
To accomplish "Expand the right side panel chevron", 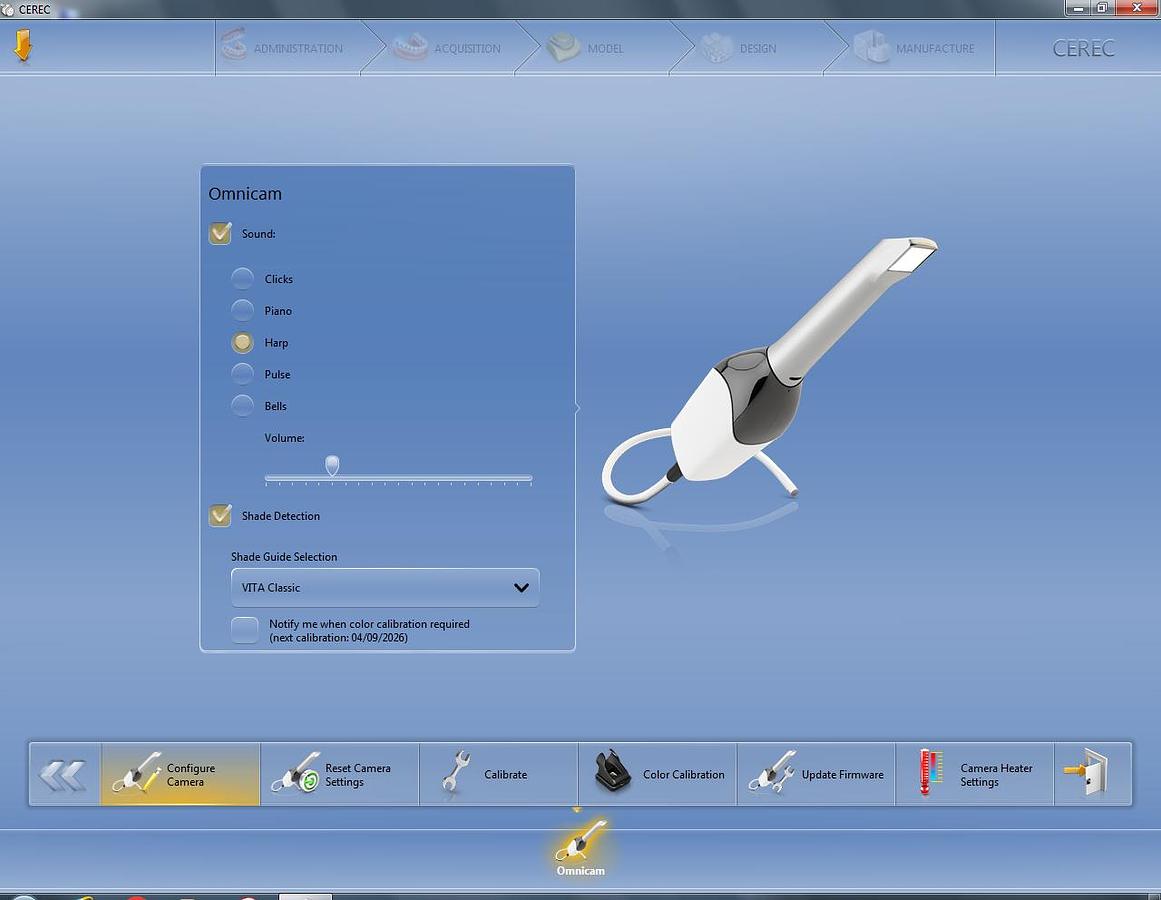I will tap(576, 408).
